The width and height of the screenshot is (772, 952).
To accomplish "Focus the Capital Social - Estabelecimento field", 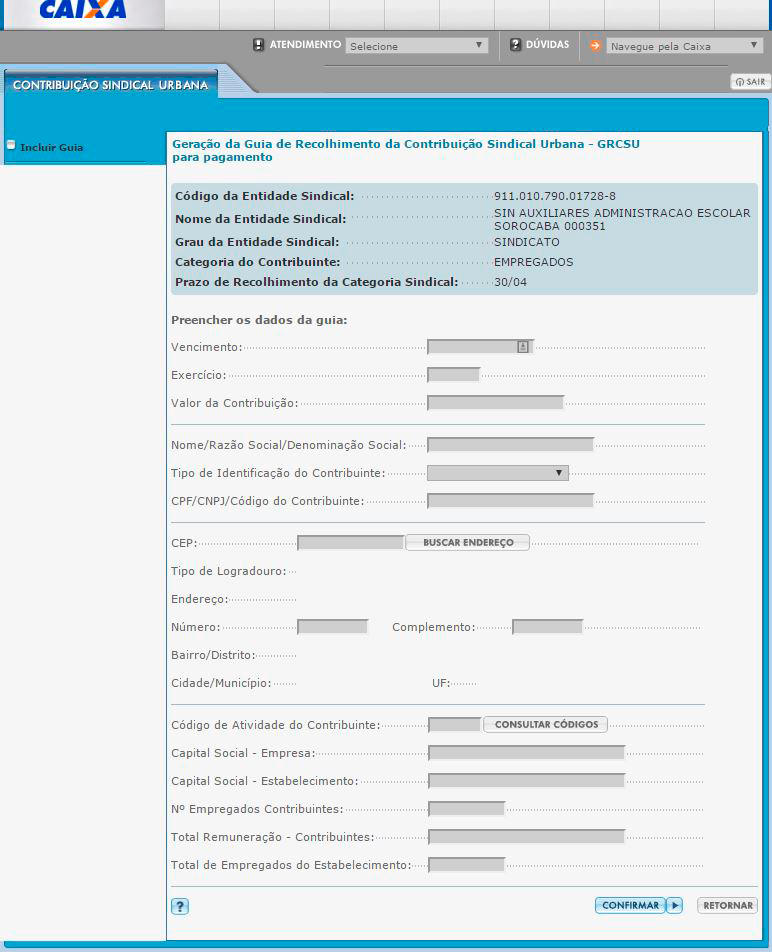I will click(526, 781).
